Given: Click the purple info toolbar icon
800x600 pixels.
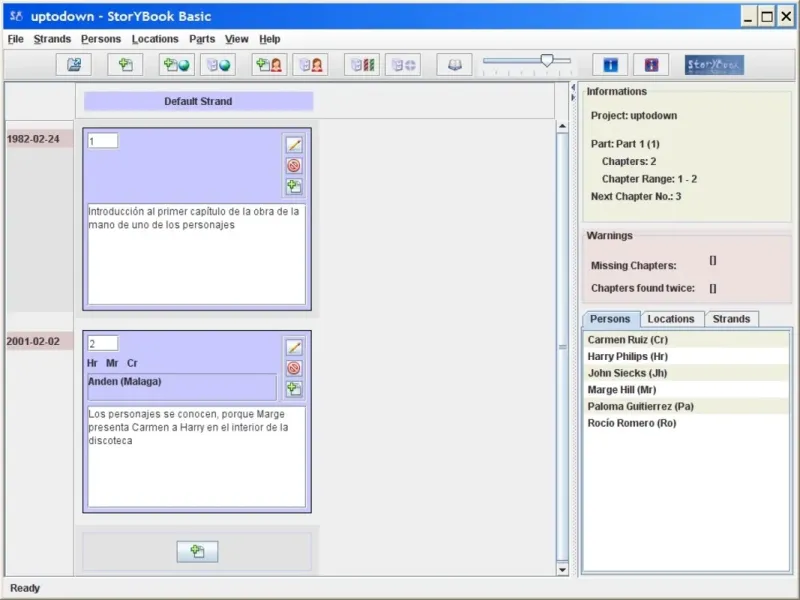Looking at the screenshot, I should click(651, 65).
